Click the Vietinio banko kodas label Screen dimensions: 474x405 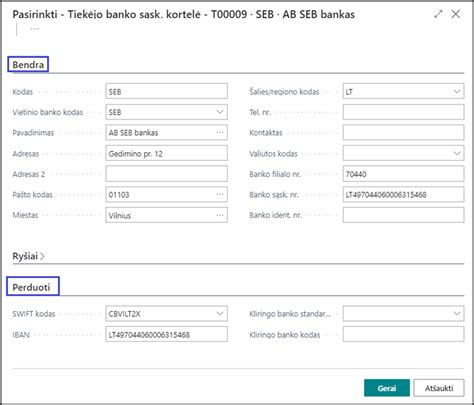tap(48, 112)
